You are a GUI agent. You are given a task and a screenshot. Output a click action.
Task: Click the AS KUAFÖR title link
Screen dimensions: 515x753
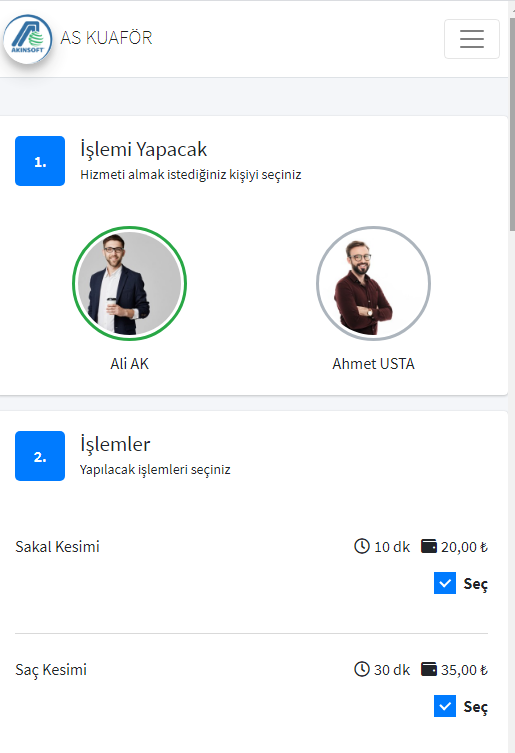pyautogui.click(x=106, y=38)
